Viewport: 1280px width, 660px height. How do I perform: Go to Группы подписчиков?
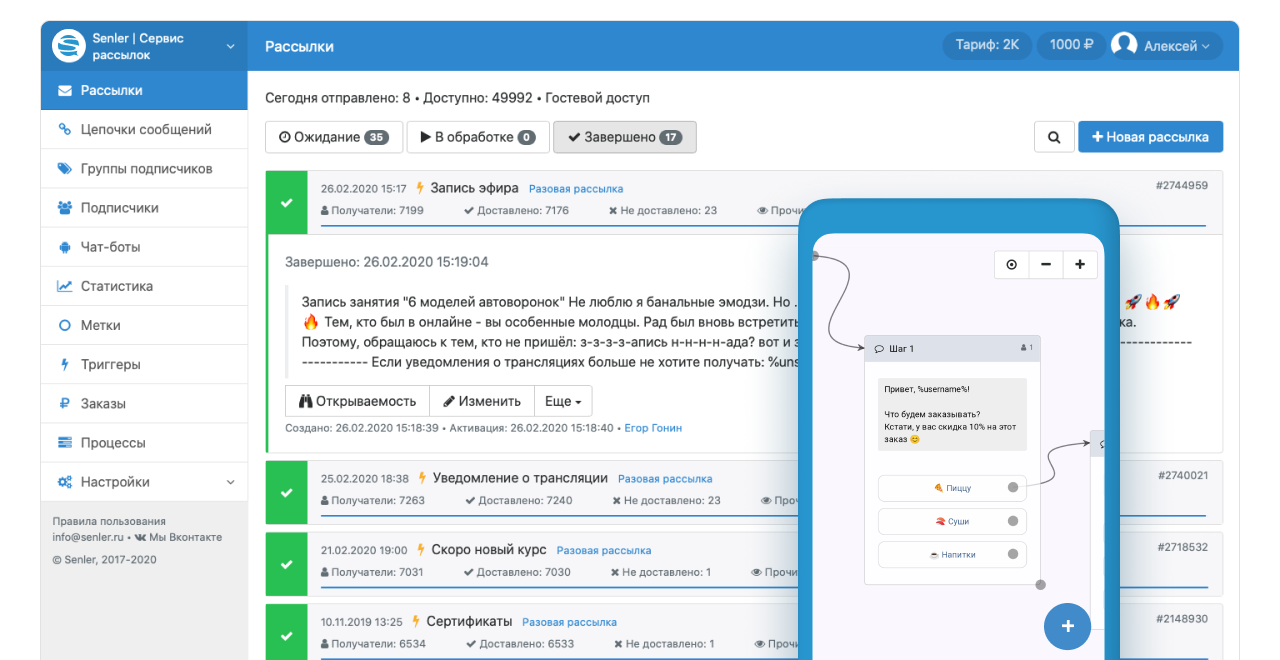click(x=144, y=169)
